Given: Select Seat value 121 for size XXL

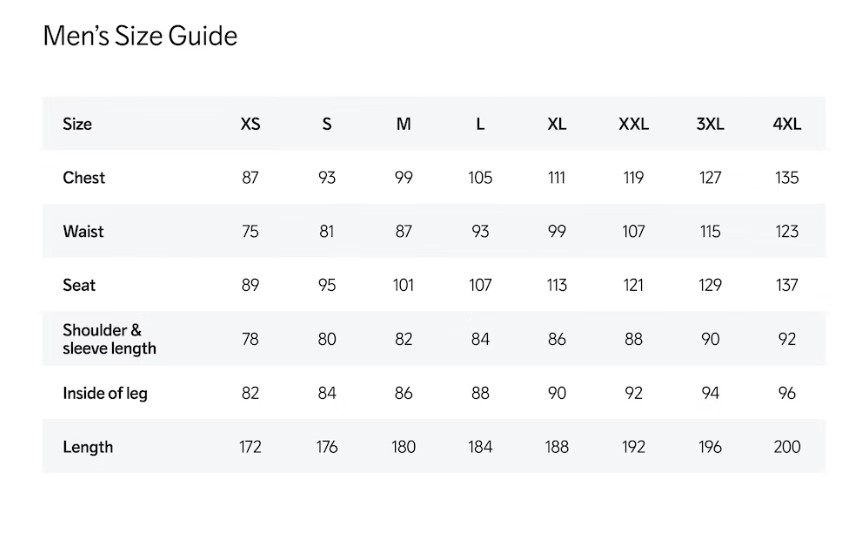Looking at the screenshot, I should pos(633,286).
